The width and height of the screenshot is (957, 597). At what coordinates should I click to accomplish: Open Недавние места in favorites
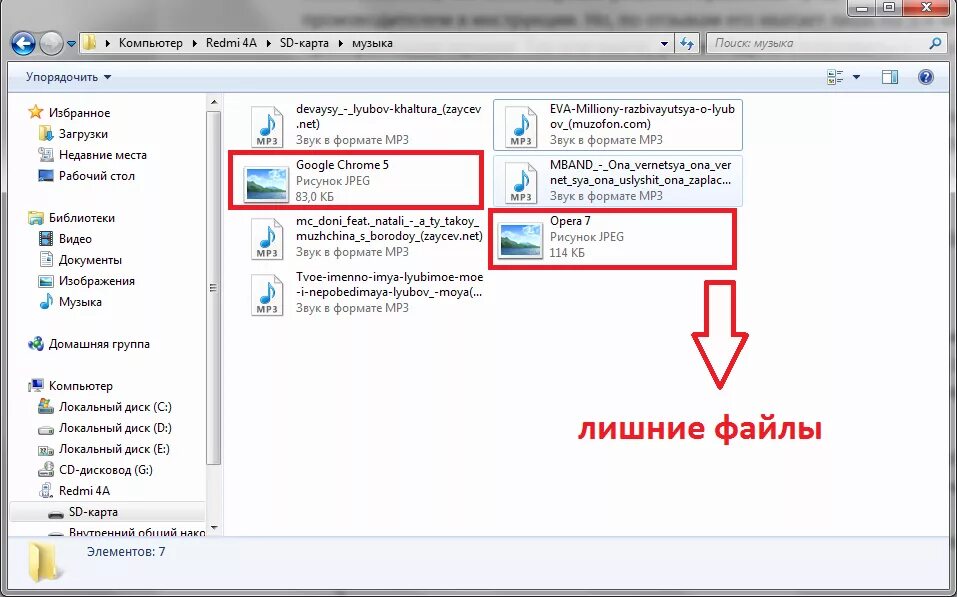(x=103, y=155)
